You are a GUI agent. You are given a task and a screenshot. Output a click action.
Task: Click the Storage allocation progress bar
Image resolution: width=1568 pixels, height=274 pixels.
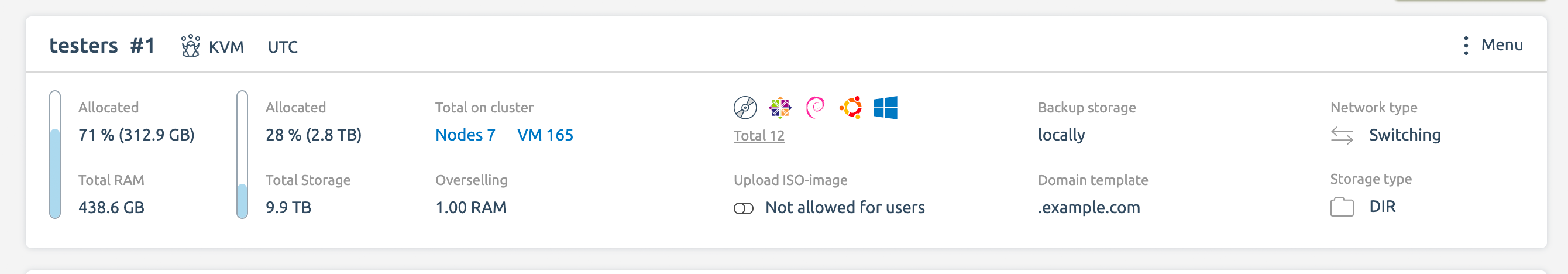pyautogui.click(x=242, y=155)
